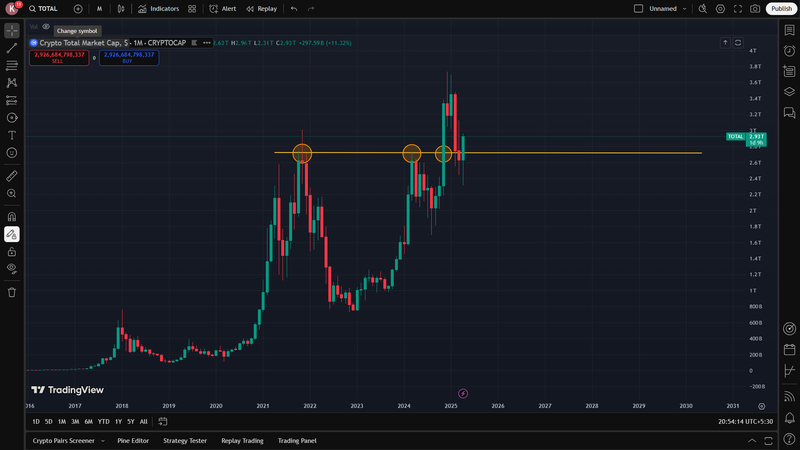Select the YTD date range

click(104, 421)
